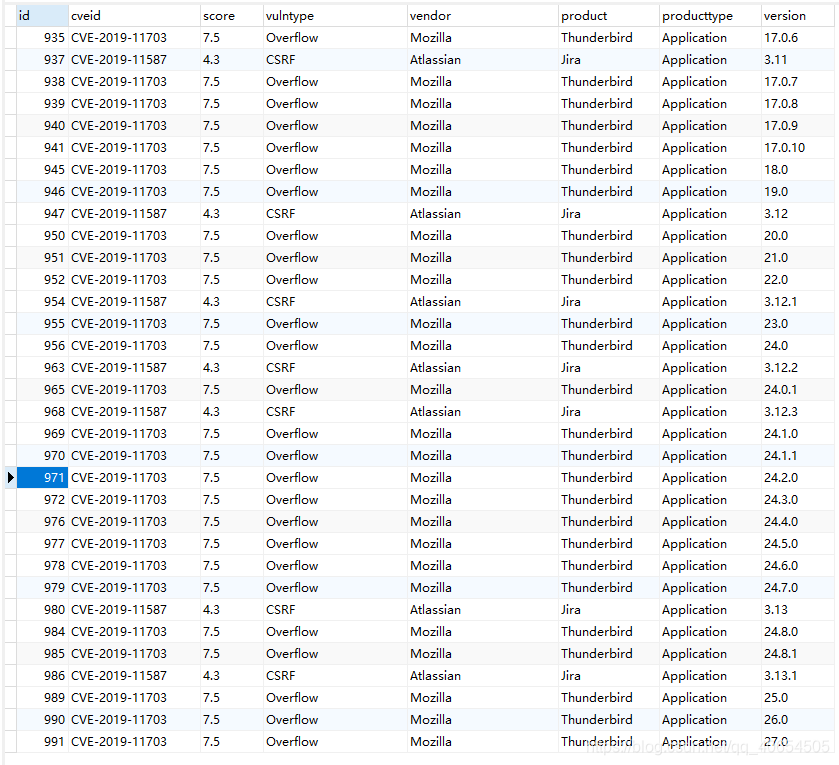Screen dimensions: 839x765
Task: Click version cell 24.0.1
Action: coord(797,389)
